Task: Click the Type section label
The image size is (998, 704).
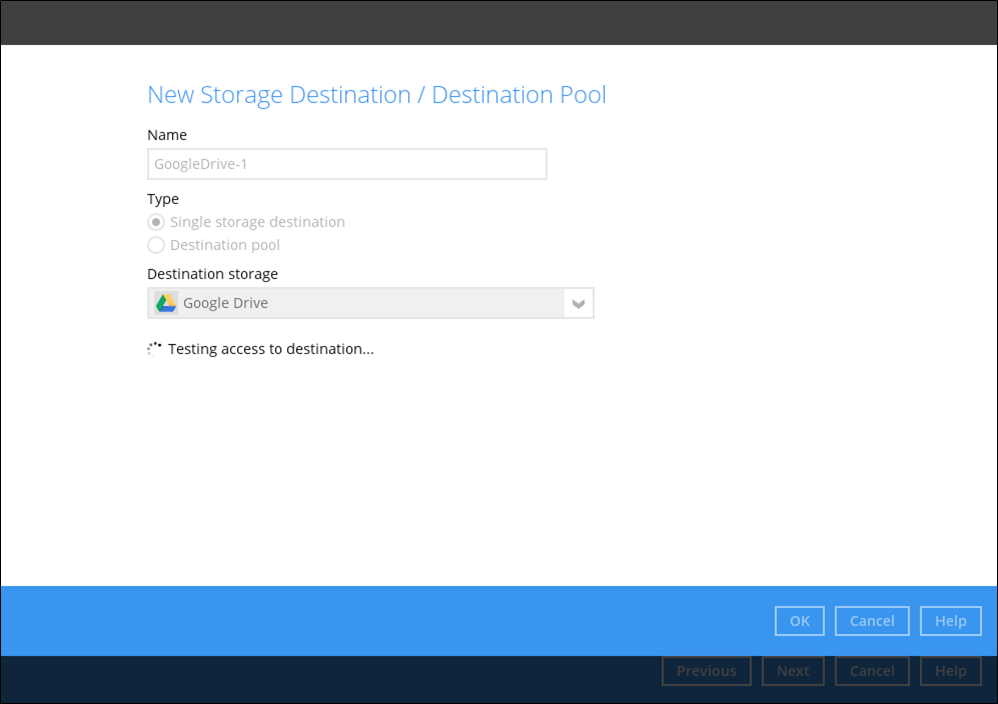Action: (163, 199)
